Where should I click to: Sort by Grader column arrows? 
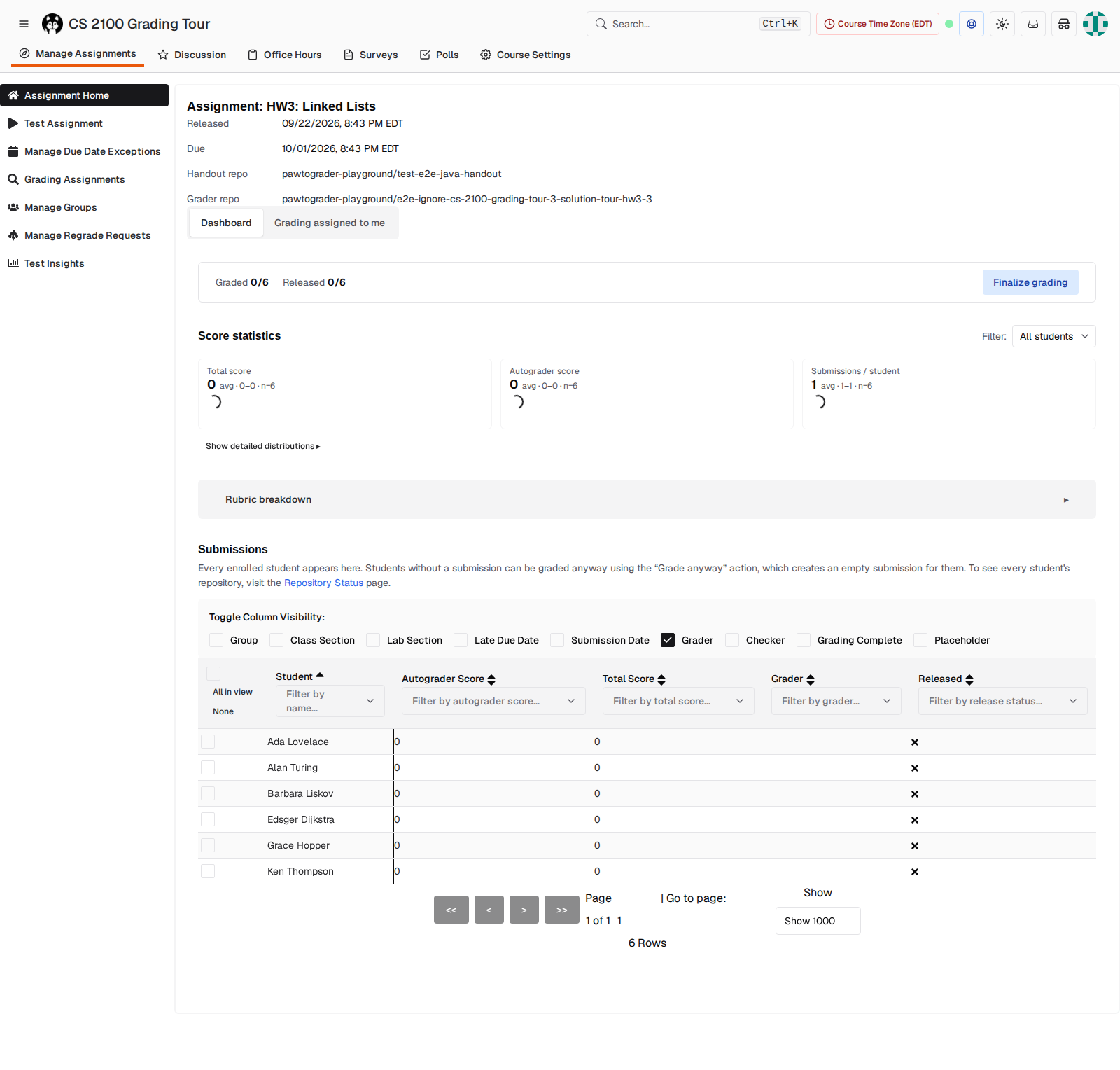[x=811, y=679]
